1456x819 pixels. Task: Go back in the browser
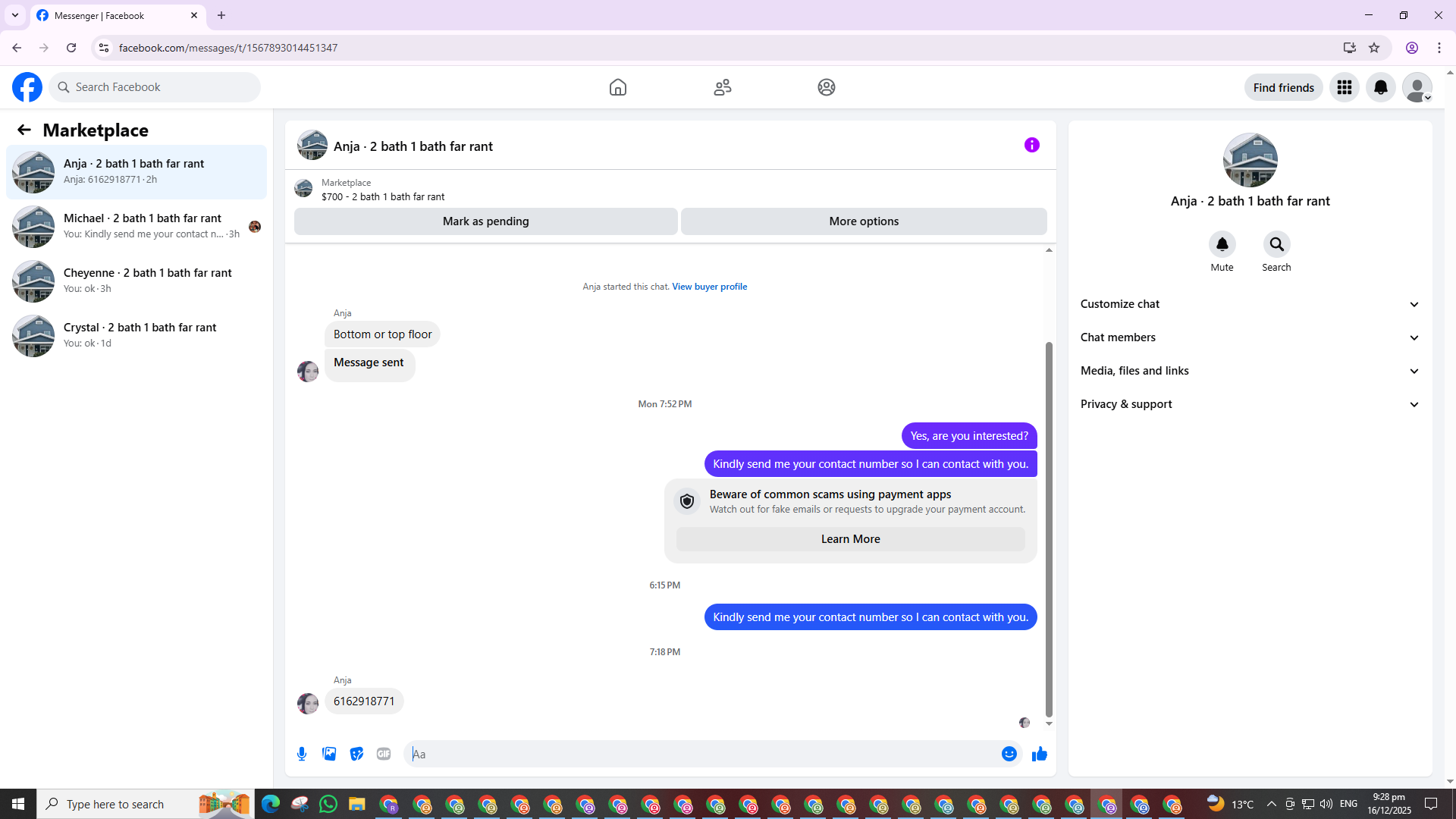click(17, 48)
